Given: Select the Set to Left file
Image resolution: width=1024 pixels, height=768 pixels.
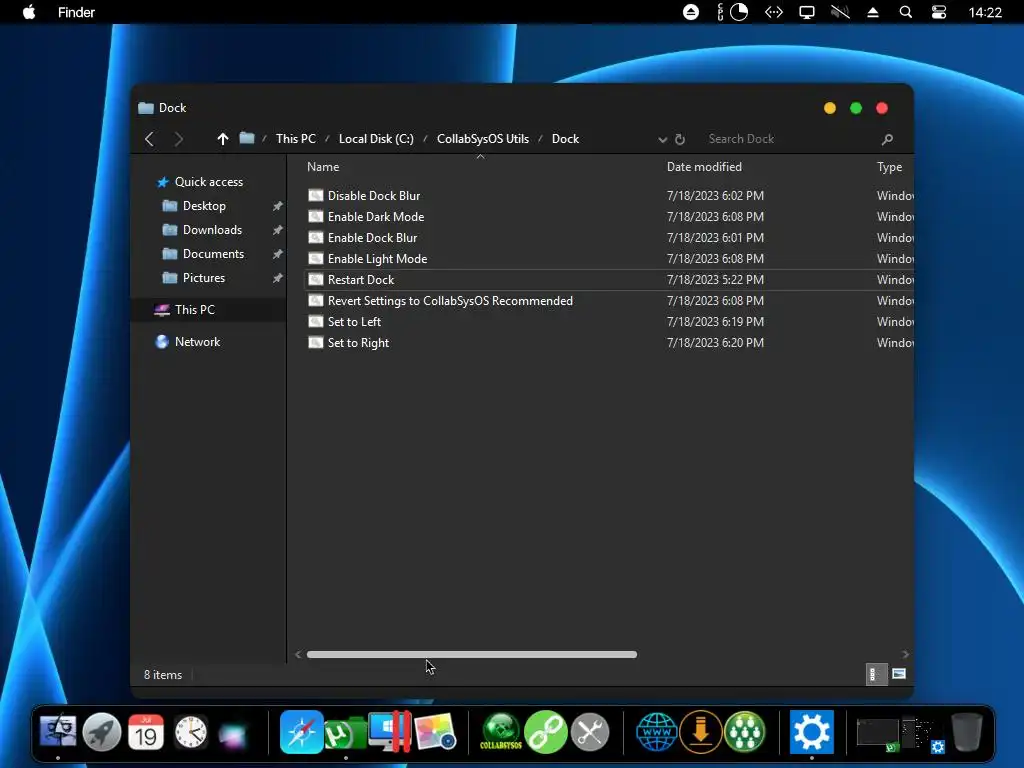Looking at the screenshot, I should coord(354,321).
